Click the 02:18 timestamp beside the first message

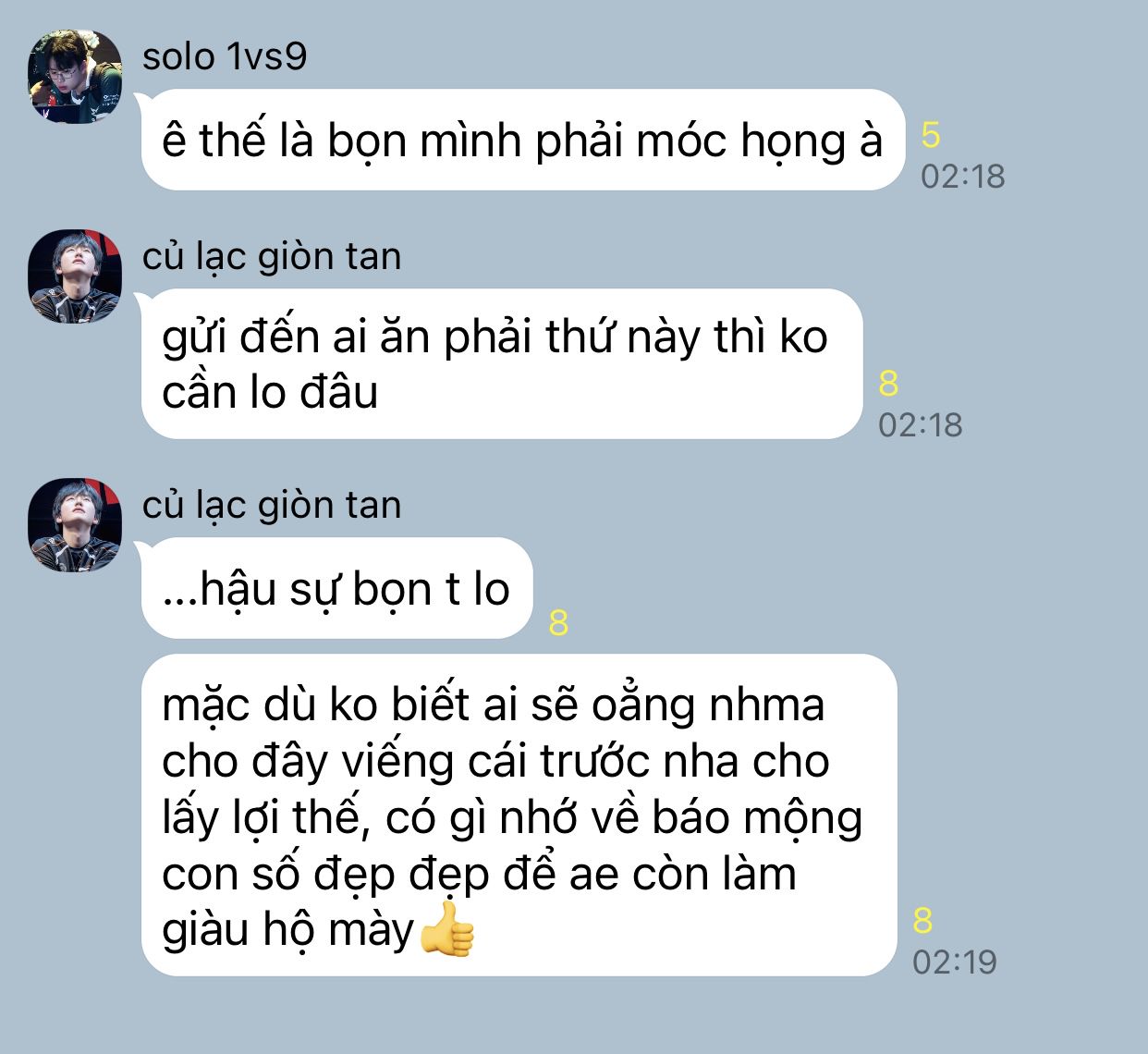(x=962, y=176)
